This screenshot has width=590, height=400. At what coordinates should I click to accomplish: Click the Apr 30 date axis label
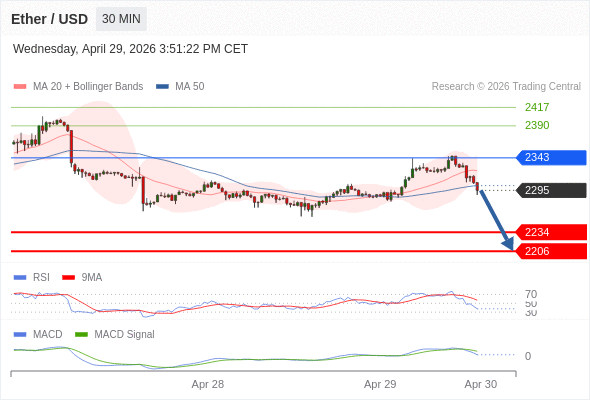click(481, 384)
